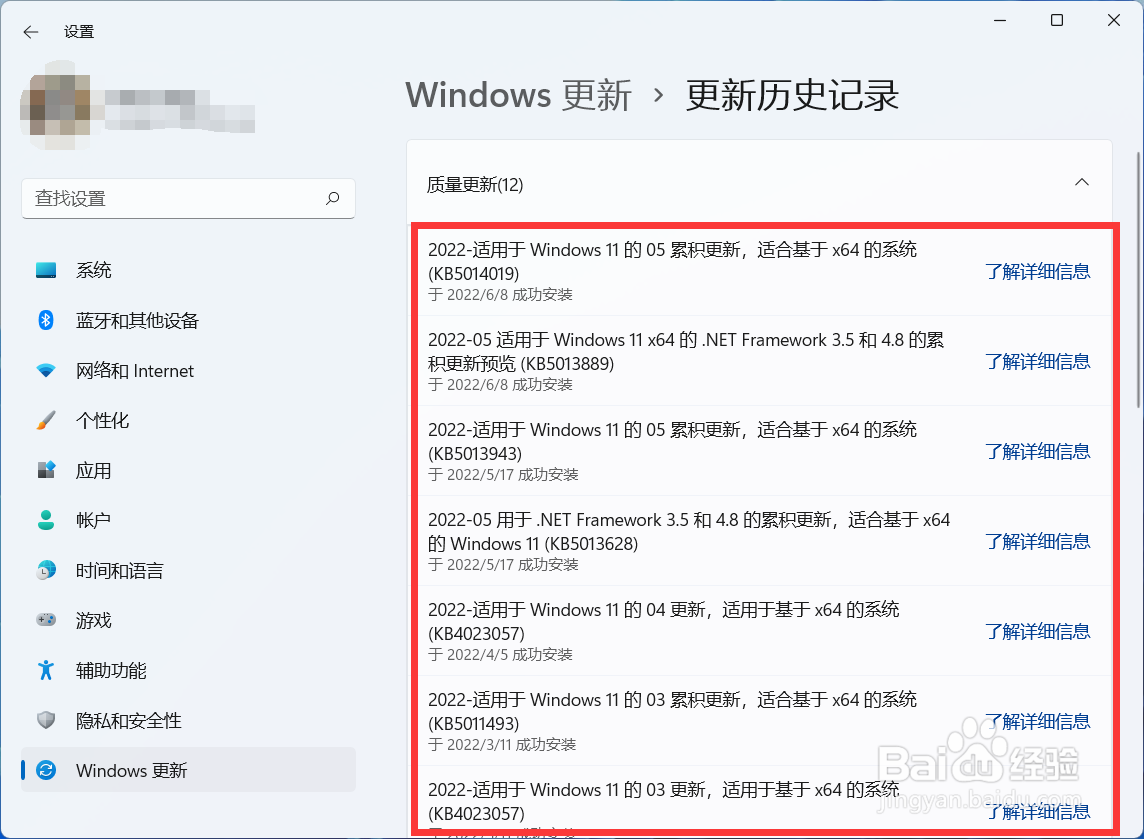1144x839 pixels.
Task: Open 系统 settings
Action: pos(188,271)
